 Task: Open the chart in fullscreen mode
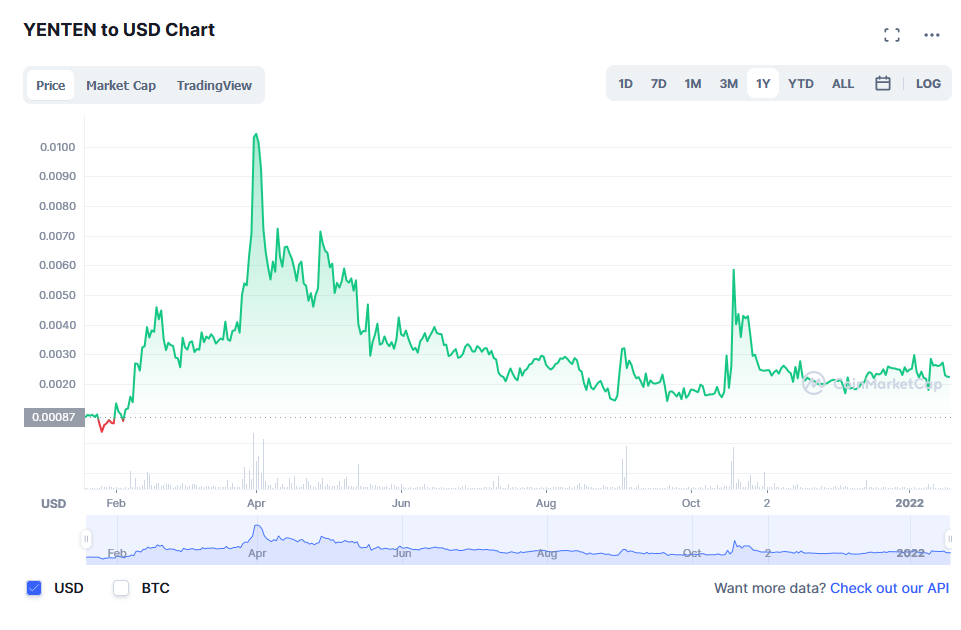[892, 35]
